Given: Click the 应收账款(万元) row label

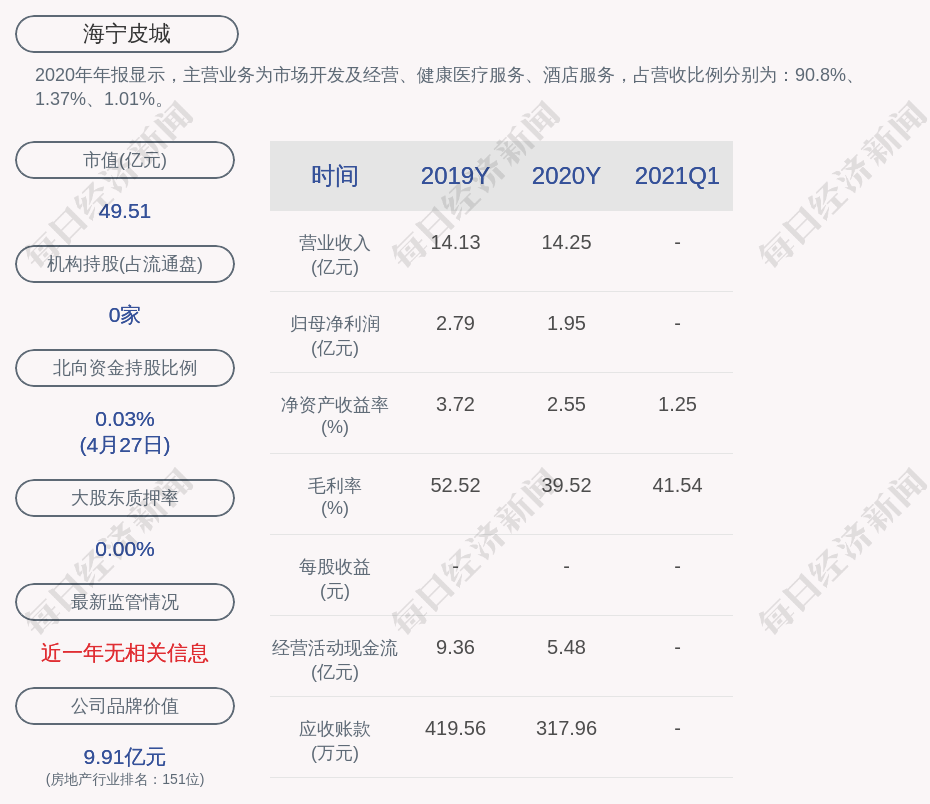Looking at the screenshot, I should (335, 741).
